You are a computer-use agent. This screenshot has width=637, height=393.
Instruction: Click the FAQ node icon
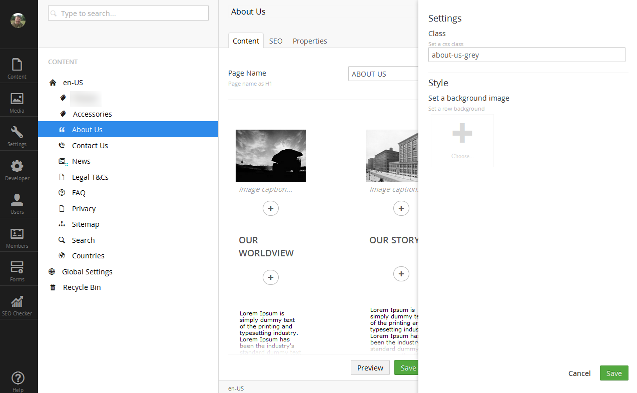tap(62, 193)
